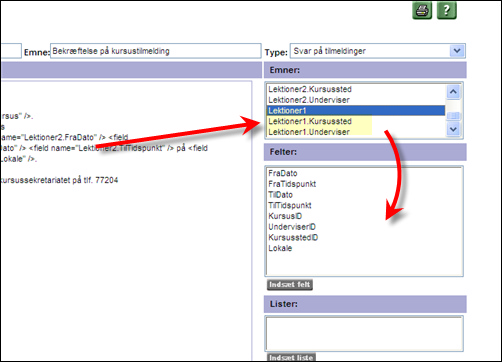The width and height of the screenshot is (502, 362).
Task: Click into the Emne subject input field
Action: pos(156,51)
